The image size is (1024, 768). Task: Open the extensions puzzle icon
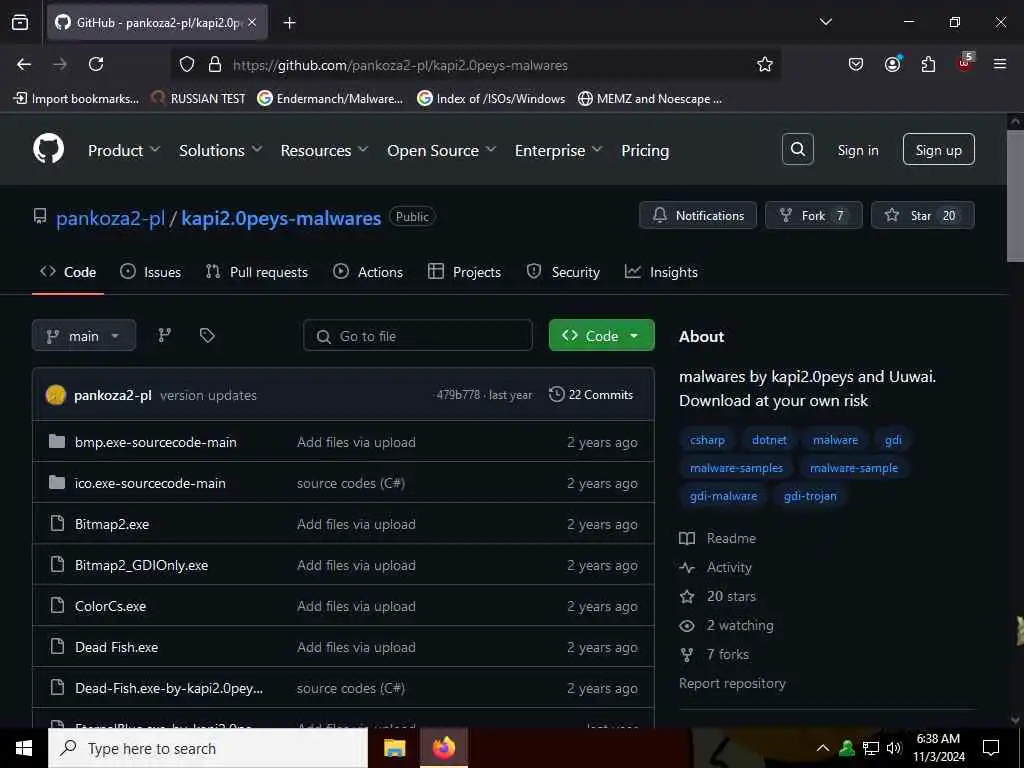tap(928, 64)
